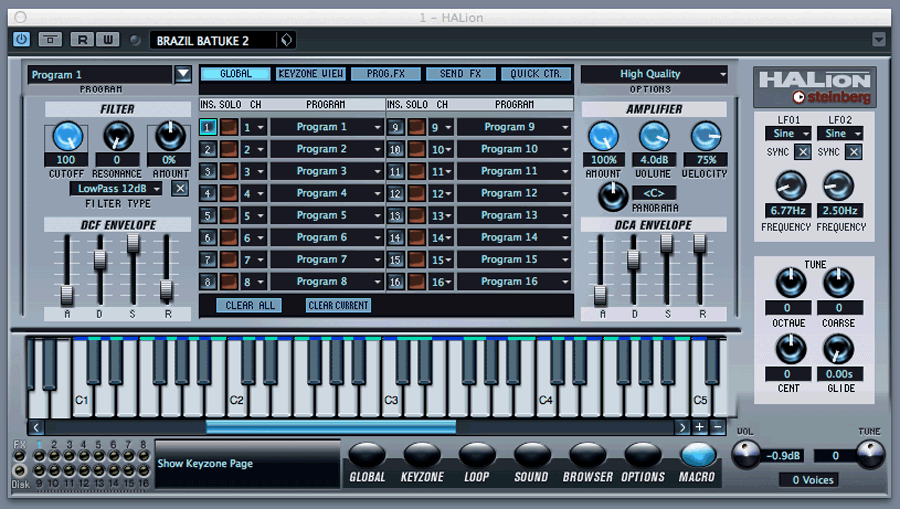Click the CLEAR CURRENT button

[338, 305]
